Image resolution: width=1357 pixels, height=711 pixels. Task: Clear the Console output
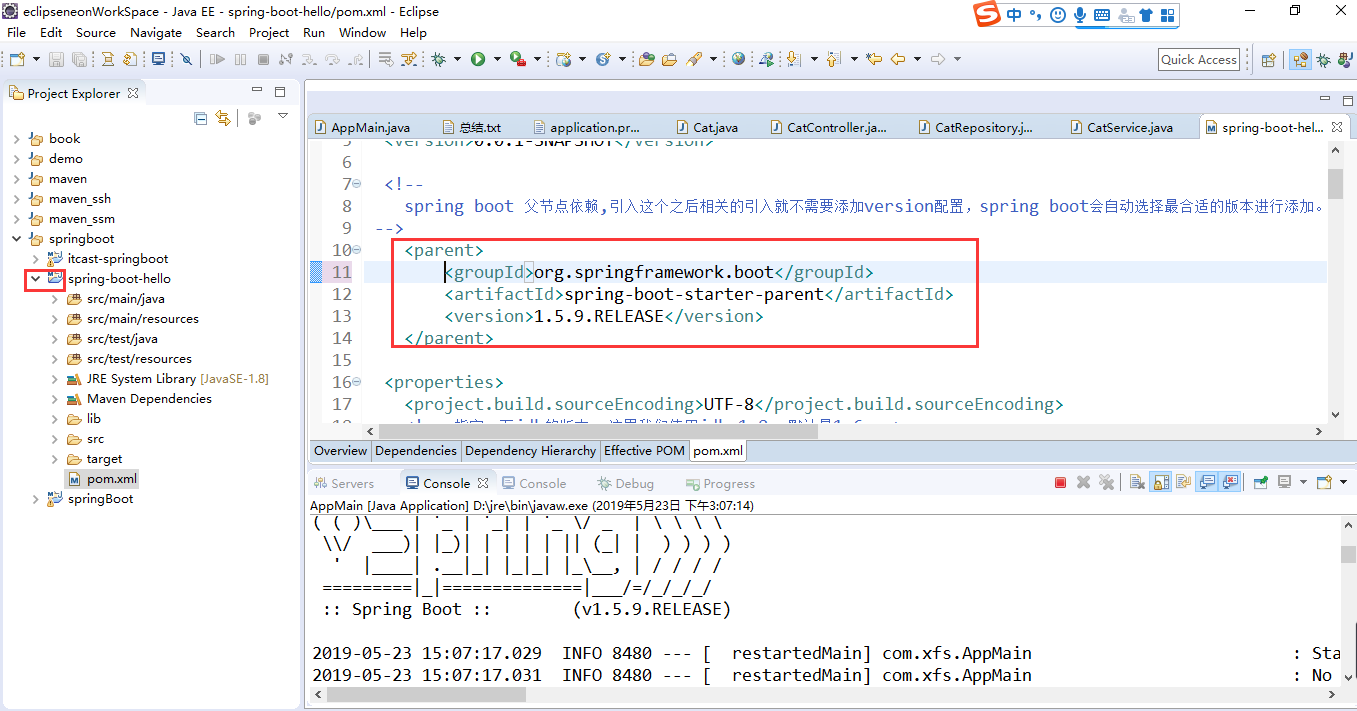pyautogui.click(x=1136, y=482)
